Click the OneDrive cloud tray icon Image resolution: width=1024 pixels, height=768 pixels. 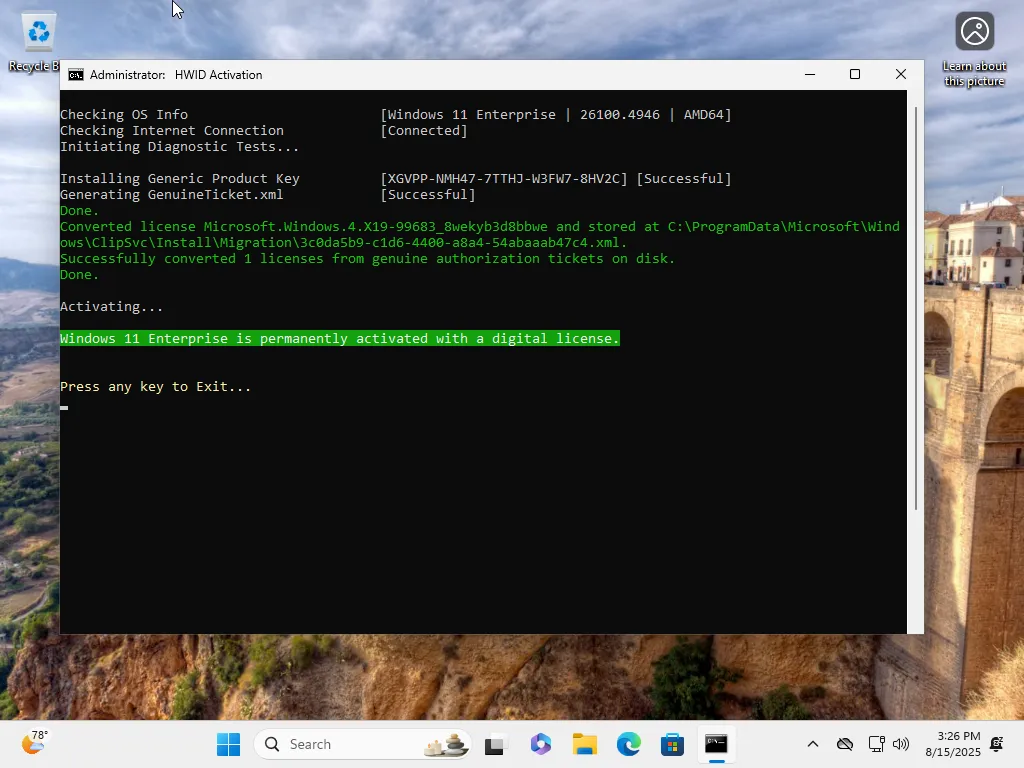(x=845, y=744)
